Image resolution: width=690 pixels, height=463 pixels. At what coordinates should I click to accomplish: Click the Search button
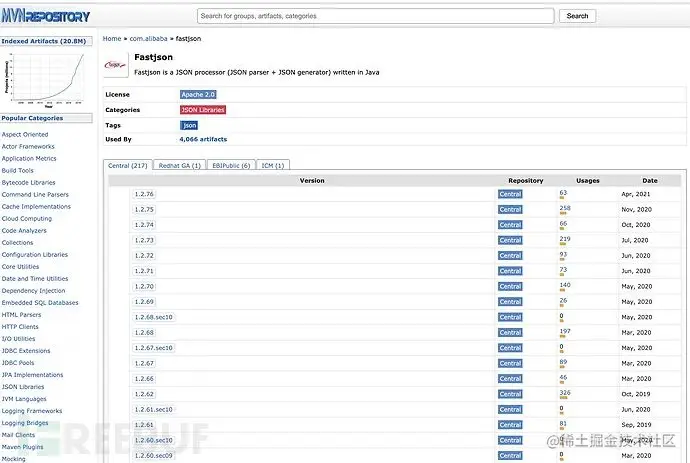pos(577,16)
